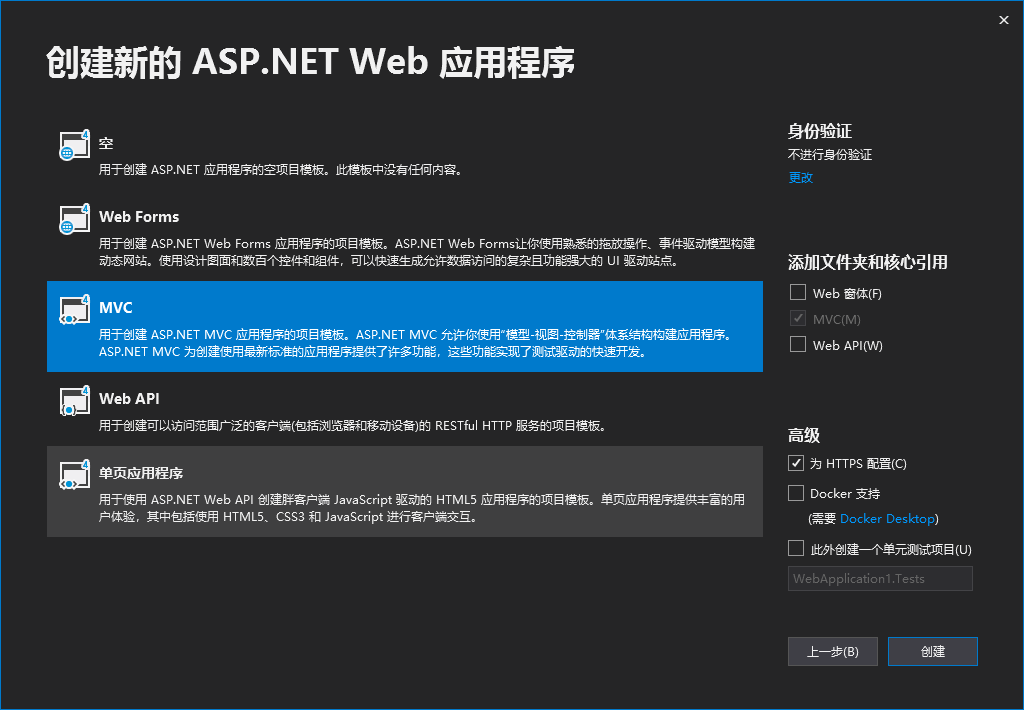The width and height of the screenshot is (1024, 710).
Task: Click the disabled MVC(M) checkbox
Action: click(x=797, y=318)
